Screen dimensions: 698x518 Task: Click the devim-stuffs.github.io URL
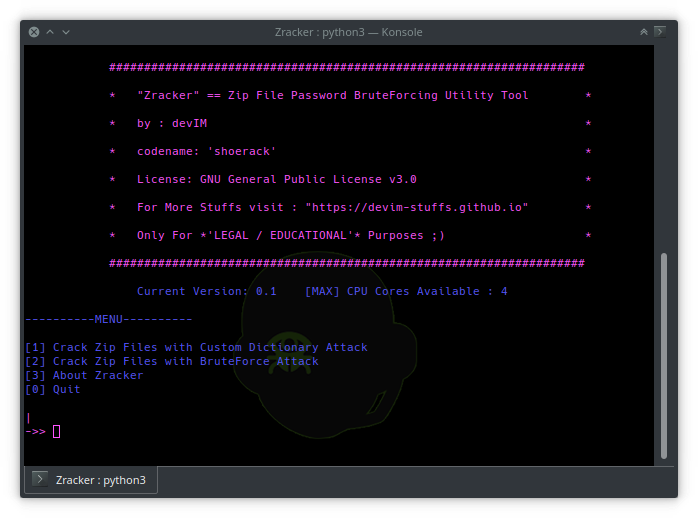pos(416,207)
